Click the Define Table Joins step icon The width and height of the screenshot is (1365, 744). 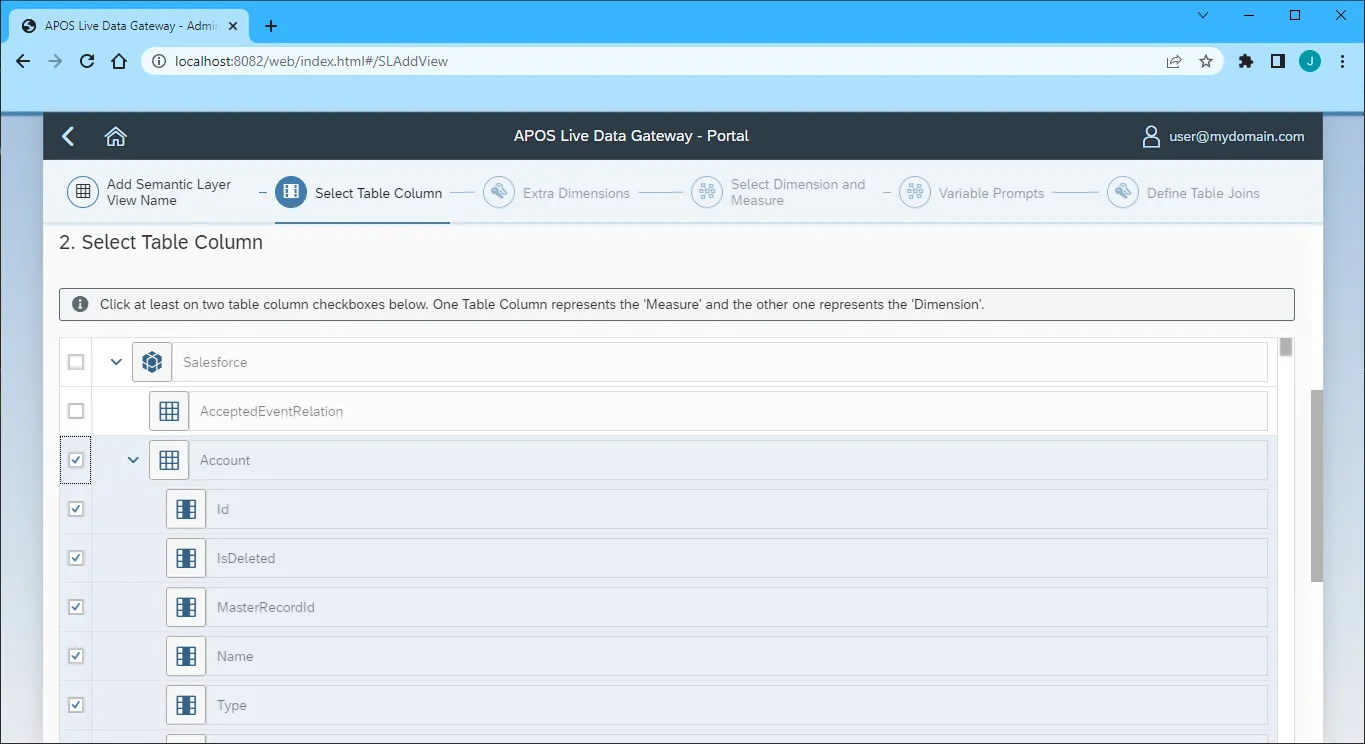[x=1122, y=192]
